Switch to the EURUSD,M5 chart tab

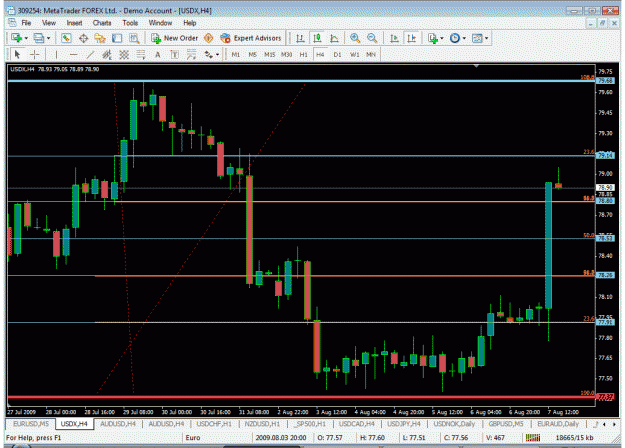[31, 424]
